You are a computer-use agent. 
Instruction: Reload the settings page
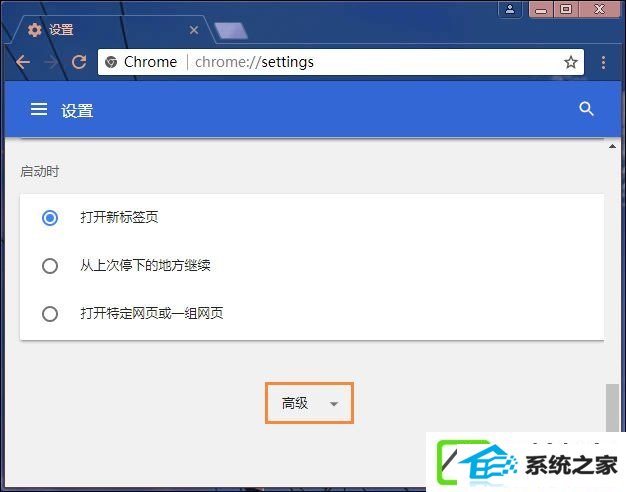pyautogui.click(x=79, y=62)
